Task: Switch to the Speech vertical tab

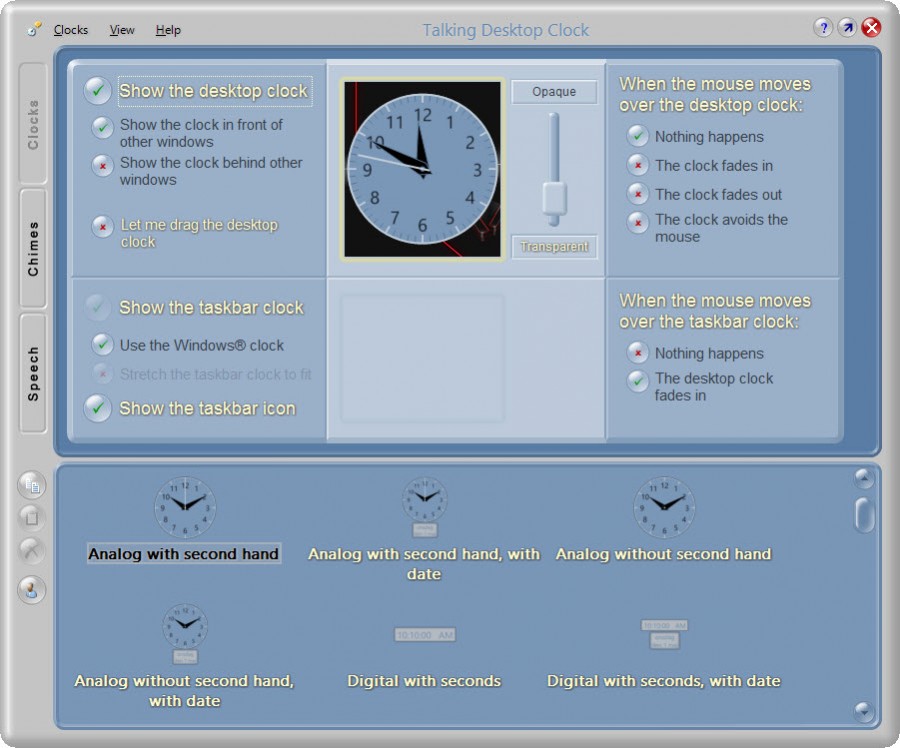Action: (33, 373)
